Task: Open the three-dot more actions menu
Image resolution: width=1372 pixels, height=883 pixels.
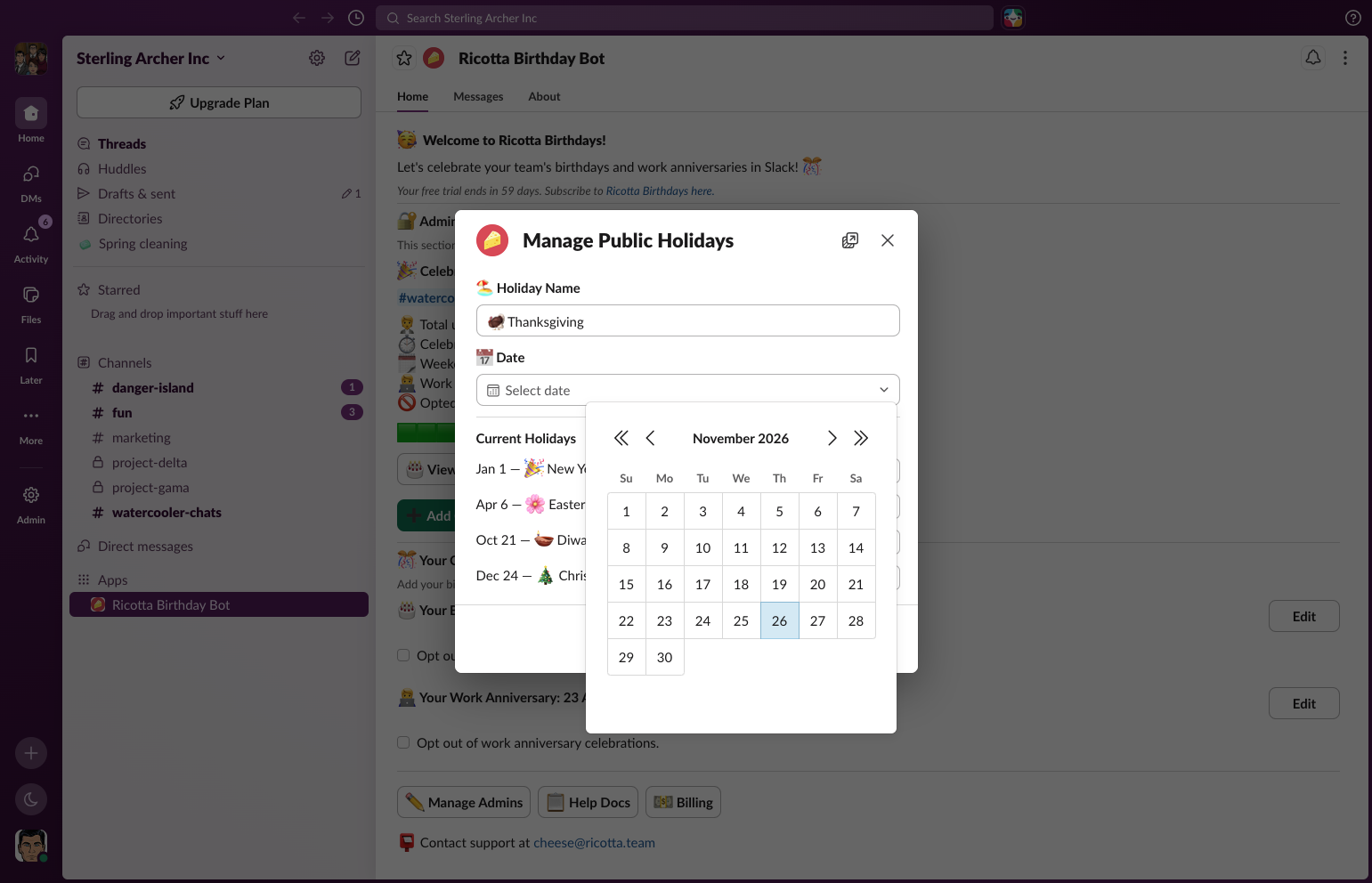Action: (1345, 58)
